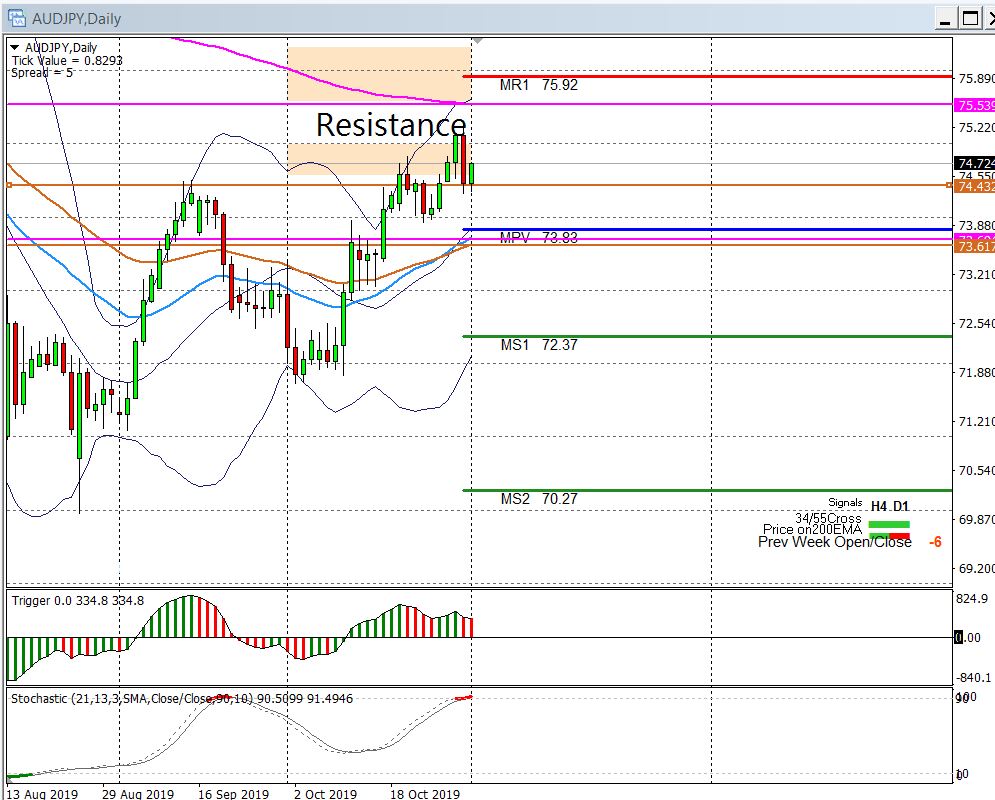This screenshot has width=995, height=800.
Task: Click the black triangle beside AUDJPY,Daily label
Action: 14,47
